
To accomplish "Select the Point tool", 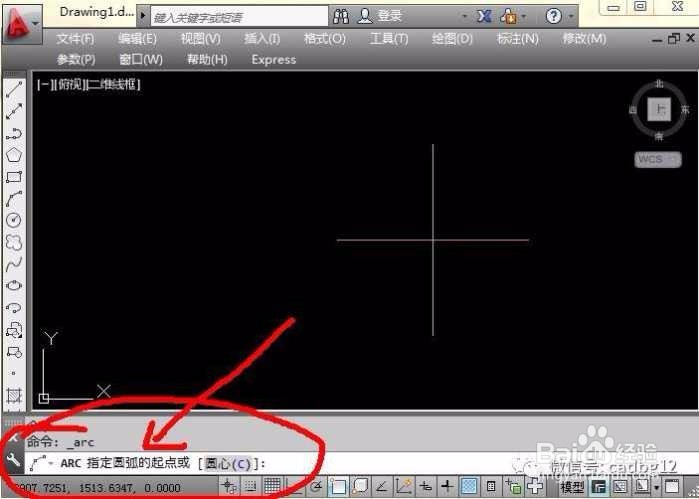I will (x=13, y=373).
